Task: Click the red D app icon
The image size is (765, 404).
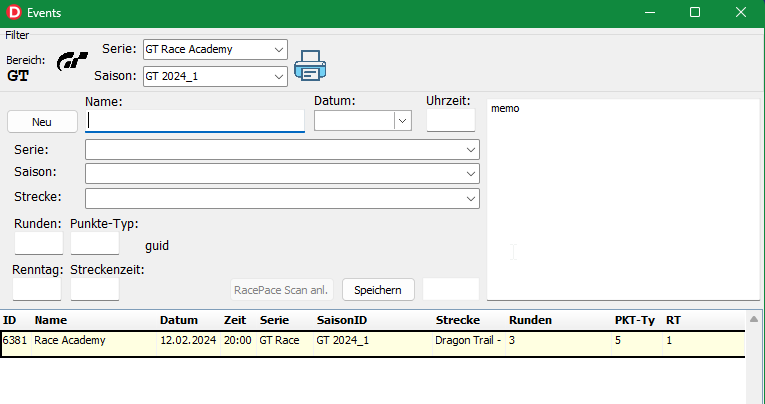Action: pos(13,12)
